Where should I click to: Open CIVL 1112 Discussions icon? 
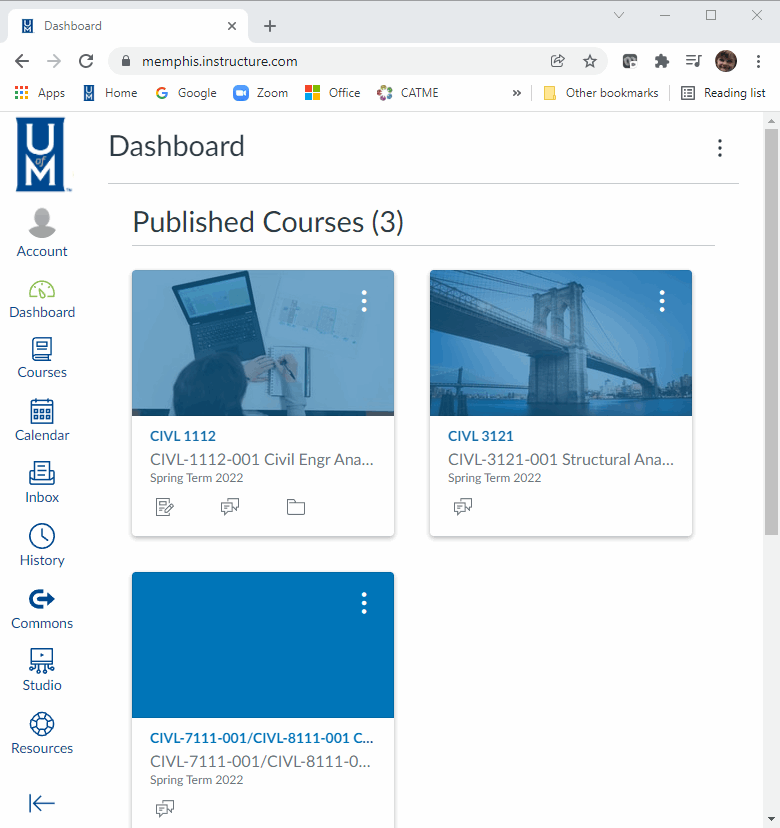pos(230,507)
